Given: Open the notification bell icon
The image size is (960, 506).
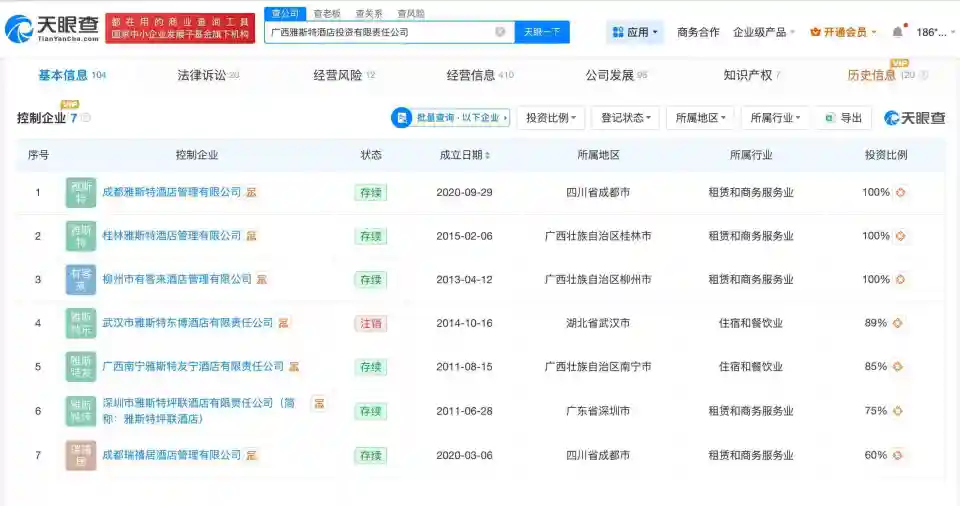Looking at the screenshot, I should tap(897, 32).
